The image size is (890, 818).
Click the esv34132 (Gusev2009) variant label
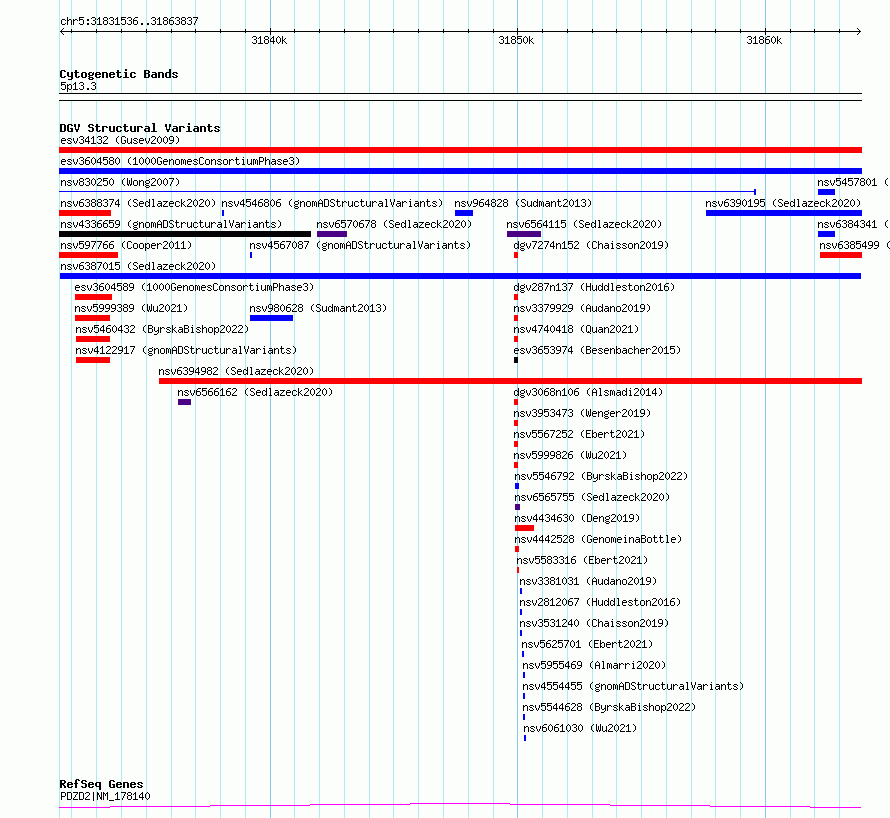click(120, 140)
